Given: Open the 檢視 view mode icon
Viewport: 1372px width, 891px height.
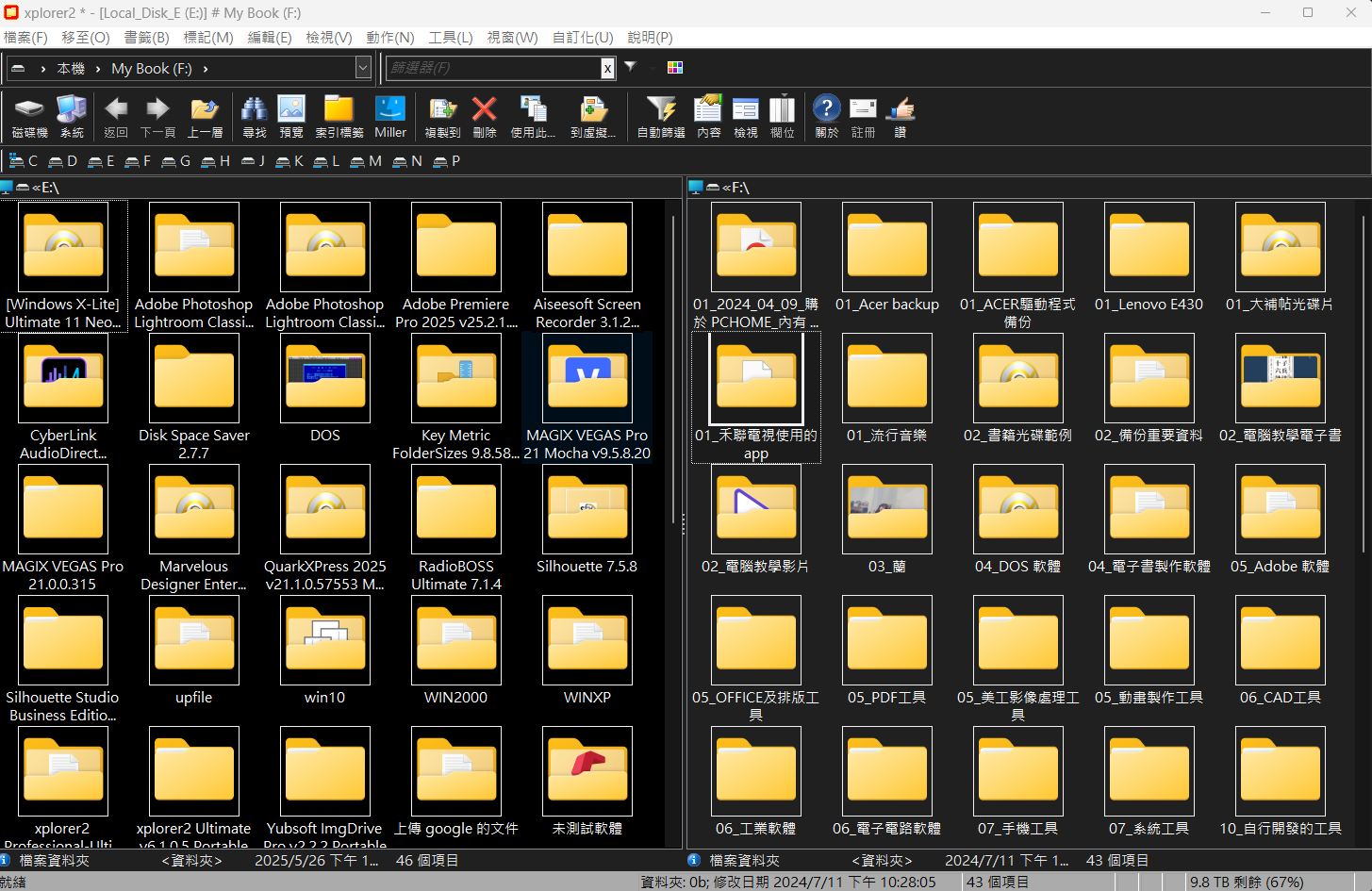Looking at the screenshot, I should point(745,117).
